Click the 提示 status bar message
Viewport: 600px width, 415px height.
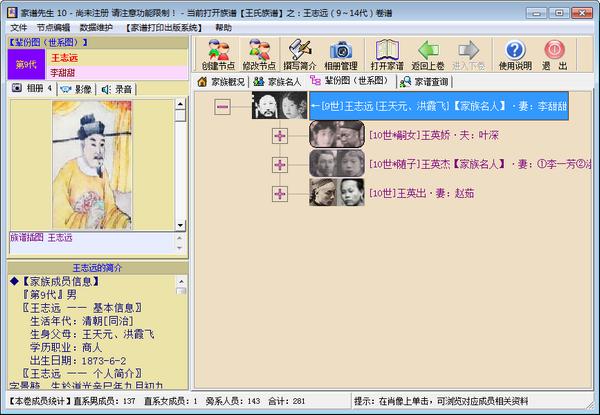(x=441, y=401)
